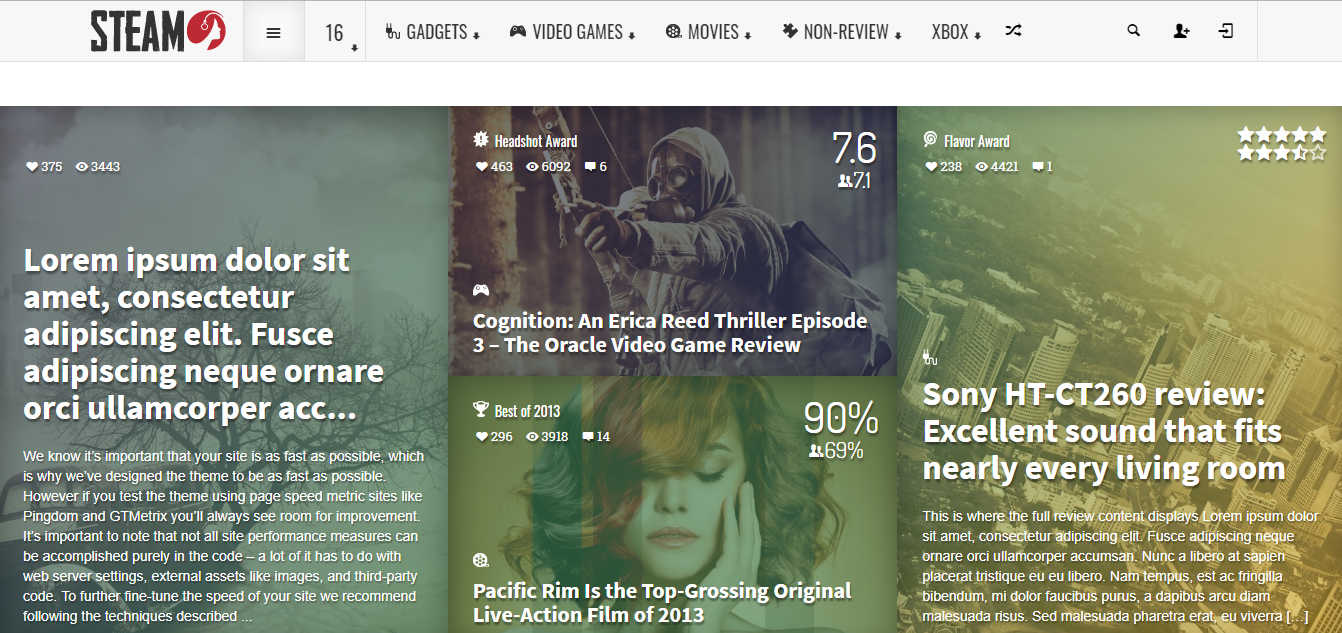1342x633 pixels.
Task: Click the Headshot Award gear badge icon
Action: point(481,140)
